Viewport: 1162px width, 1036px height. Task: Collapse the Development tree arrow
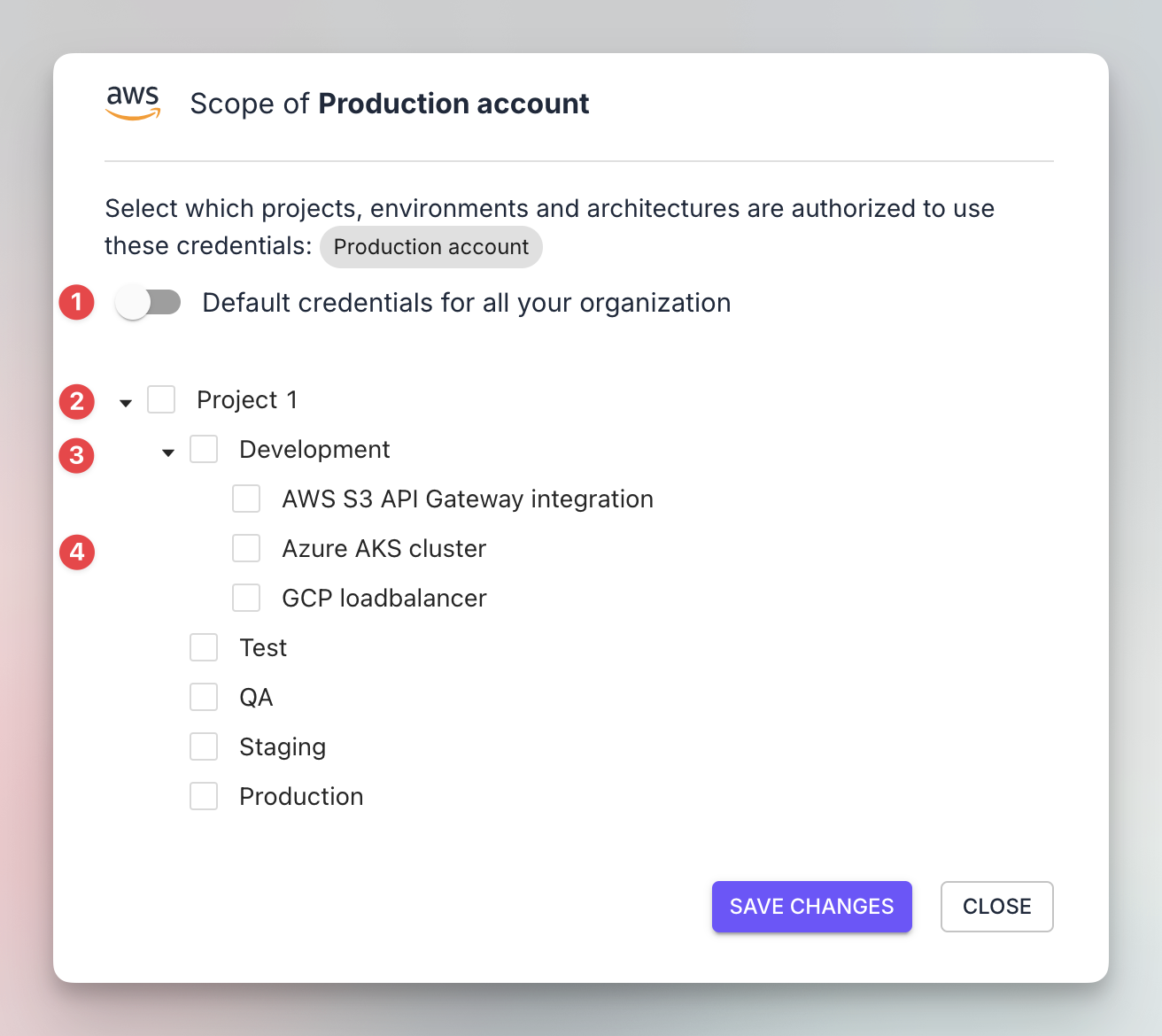[x=168, y=452]
